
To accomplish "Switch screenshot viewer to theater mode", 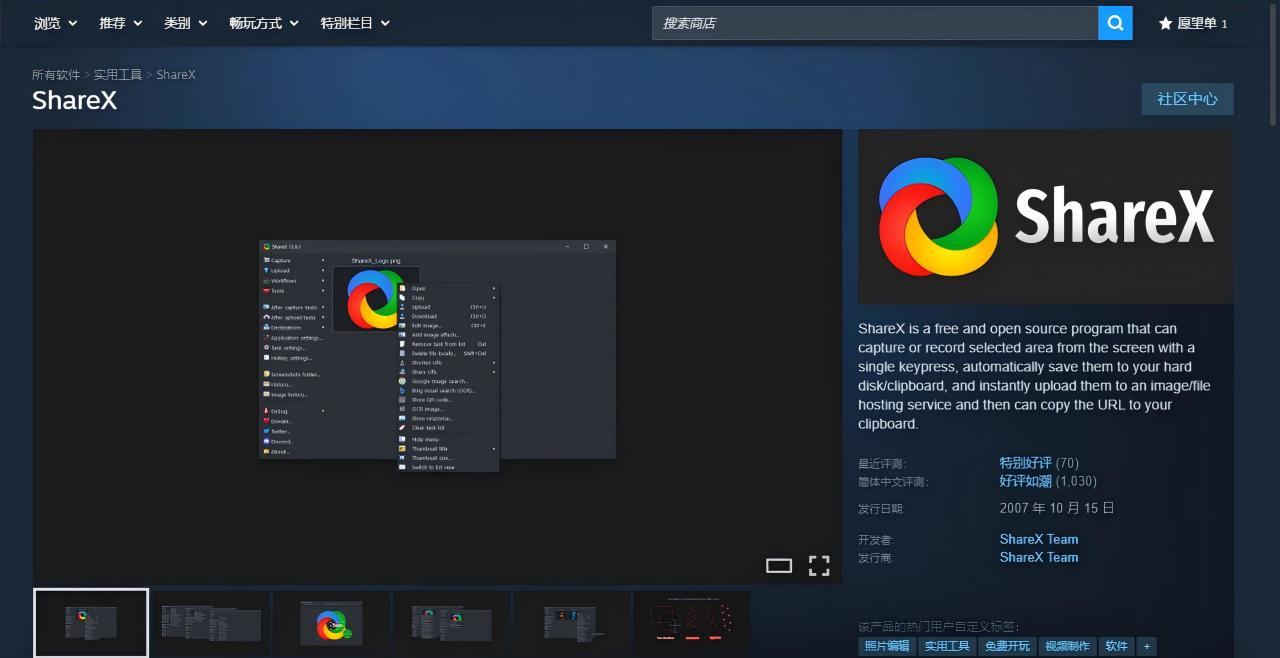I will tap(779, 566).
